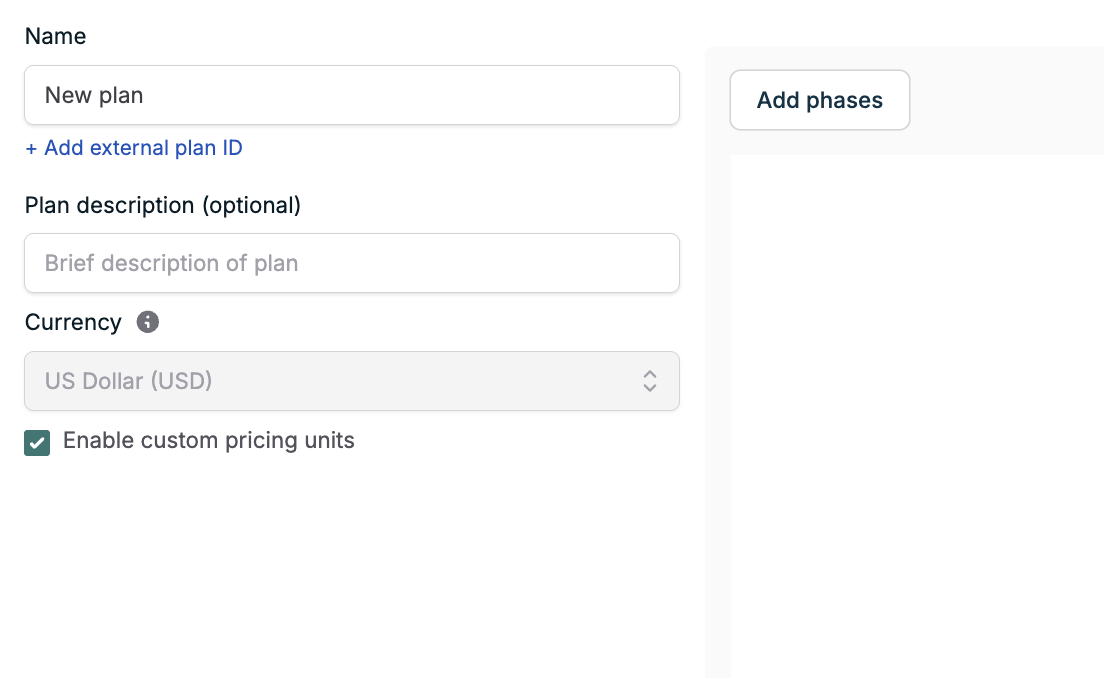Screen dimensions: 1104x678
Task: Click the Currency label text
Action: (x=73, y=322)
